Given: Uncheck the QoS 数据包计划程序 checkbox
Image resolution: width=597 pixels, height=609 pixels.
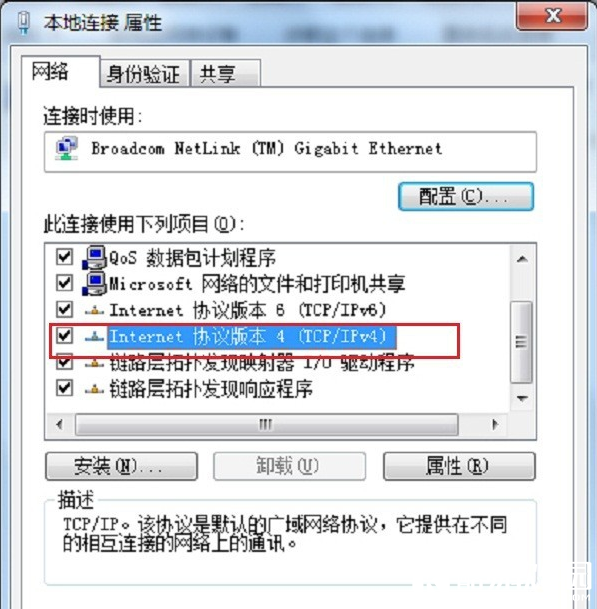Looking at the screenshot, I should click(x=64, y=257).
